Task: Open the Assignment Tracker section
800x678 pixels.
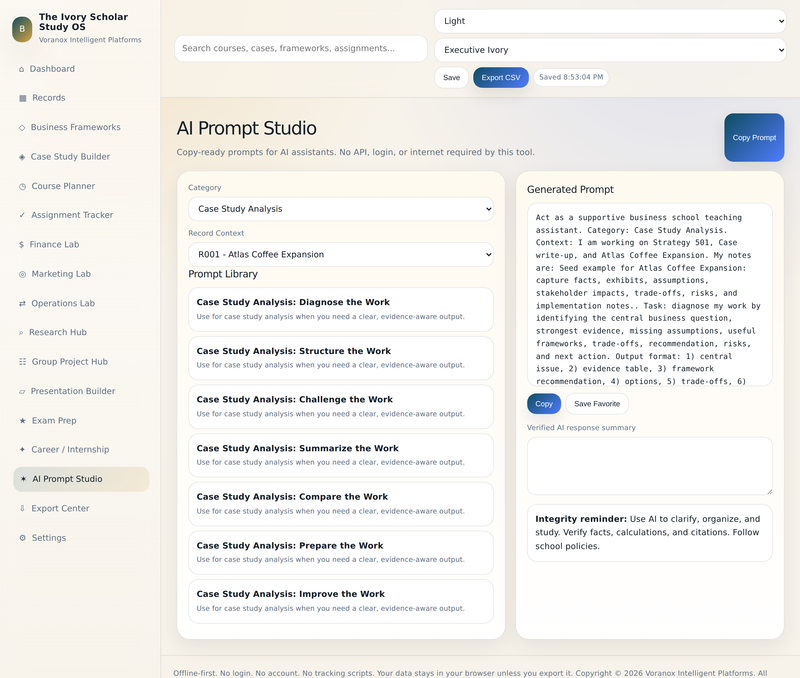Action: (x=81, y=215)
